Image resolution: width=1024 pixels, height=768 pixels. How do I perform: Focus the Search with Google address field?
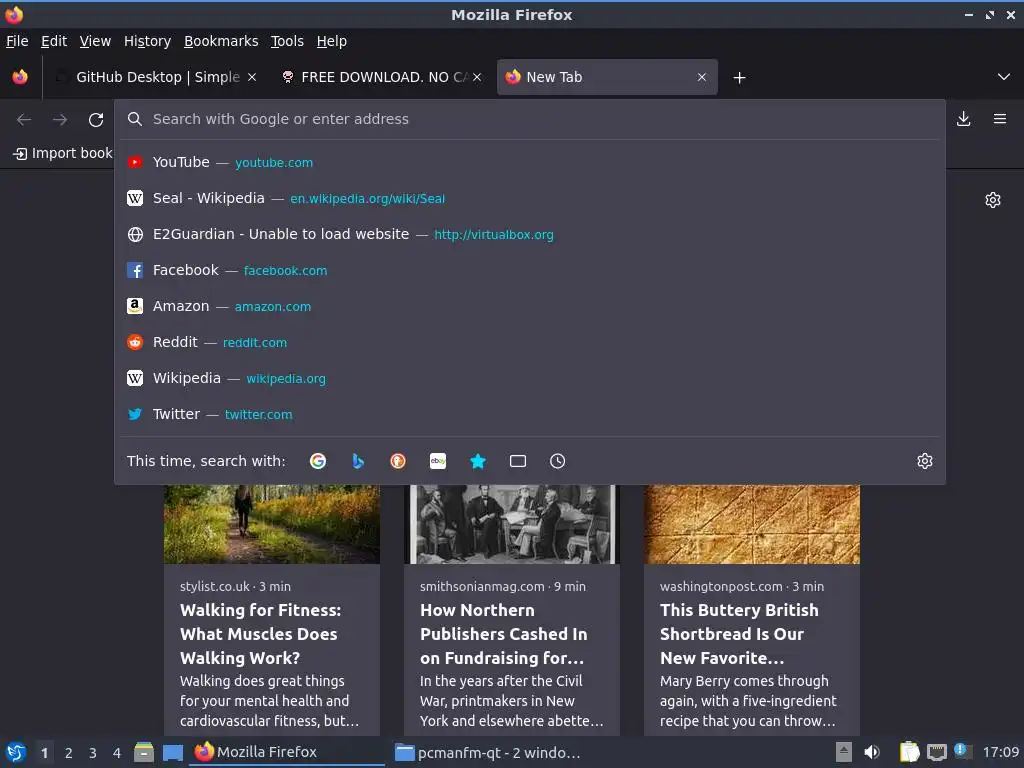[x=530, y=119]
